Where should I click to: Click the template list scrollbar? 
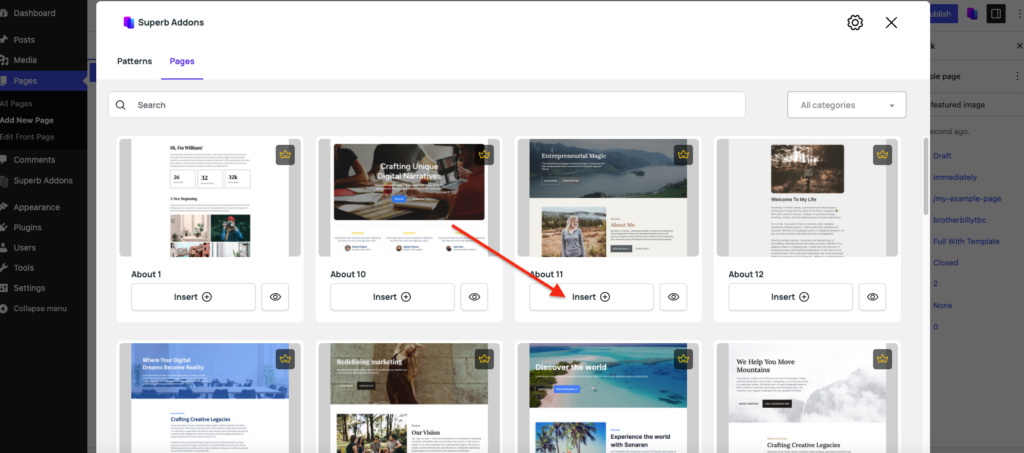pos(925,176)
